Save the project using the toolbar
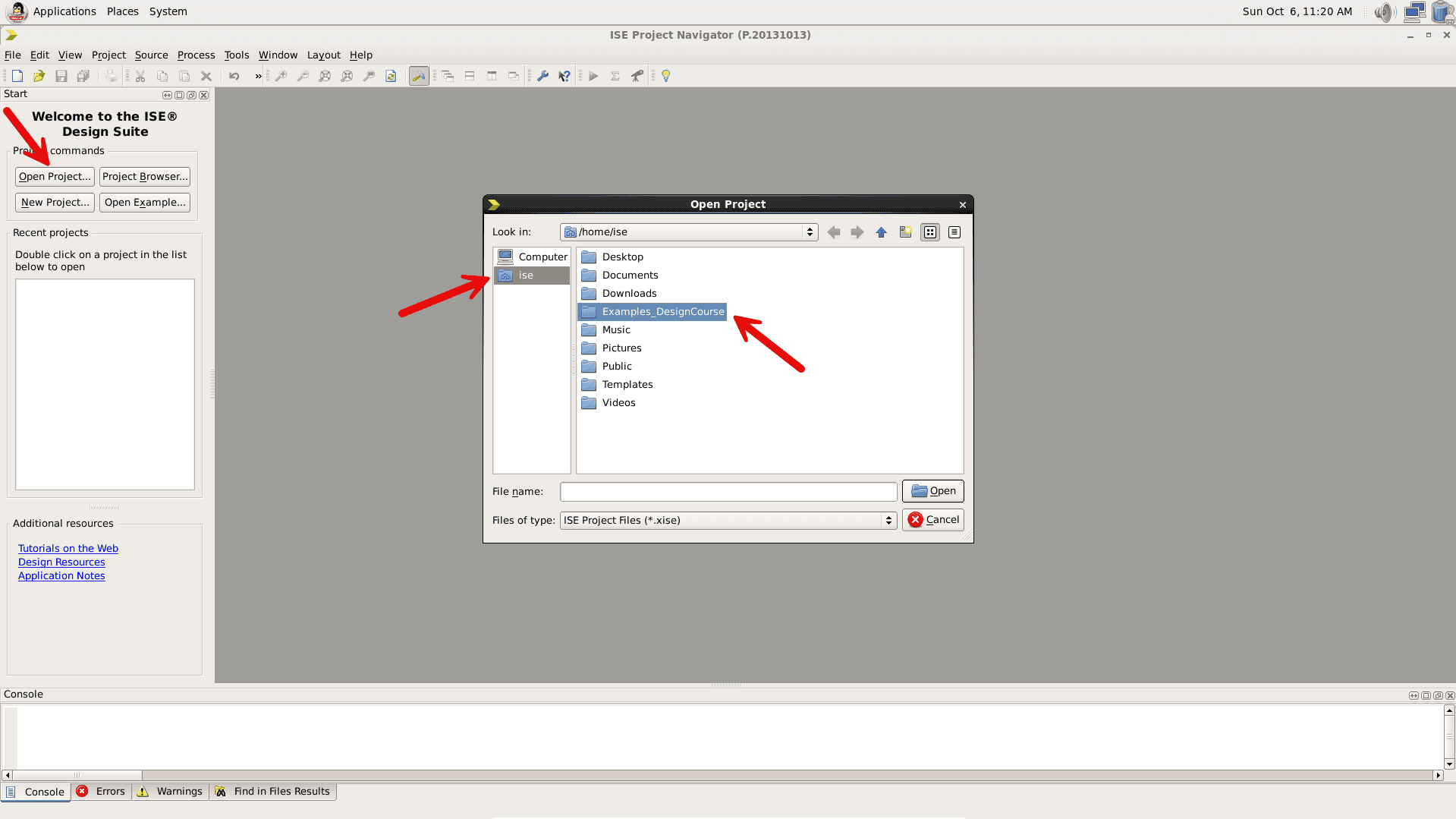 click(61, 76)
